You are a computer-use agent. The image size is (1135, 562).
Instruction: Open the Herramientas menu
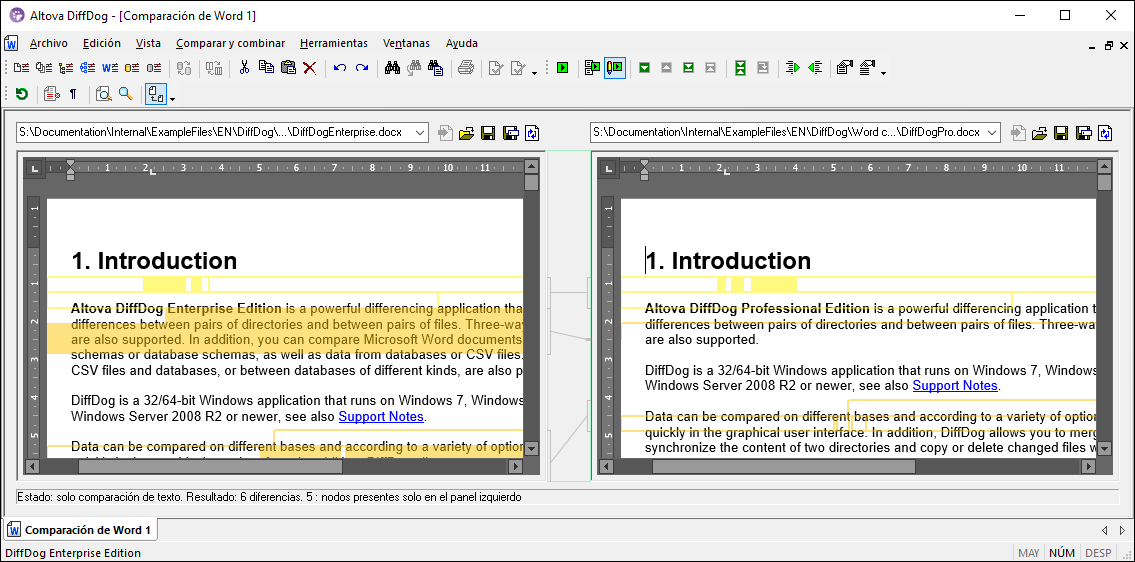point(334,43)
